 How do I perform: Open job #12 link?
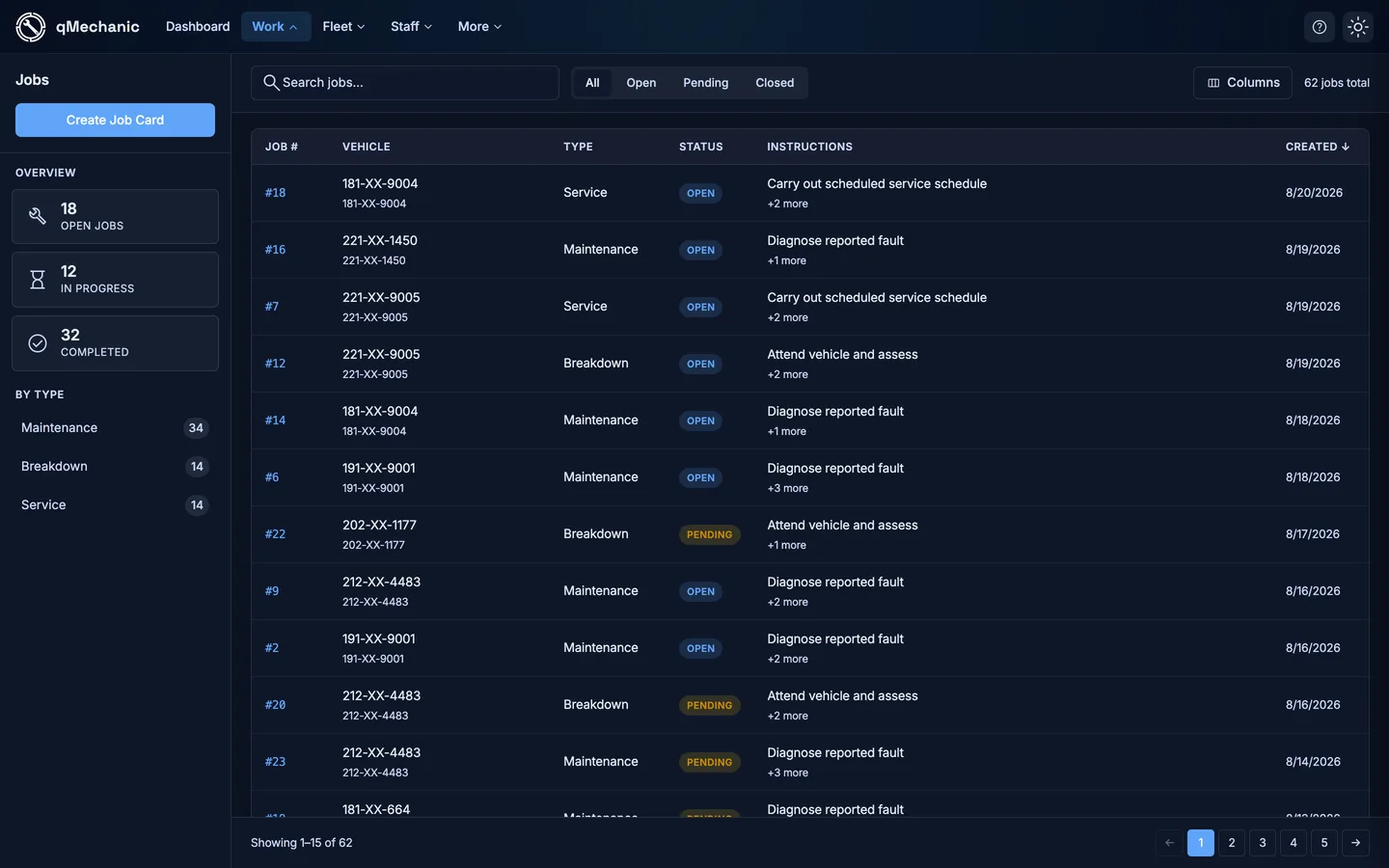275,364
